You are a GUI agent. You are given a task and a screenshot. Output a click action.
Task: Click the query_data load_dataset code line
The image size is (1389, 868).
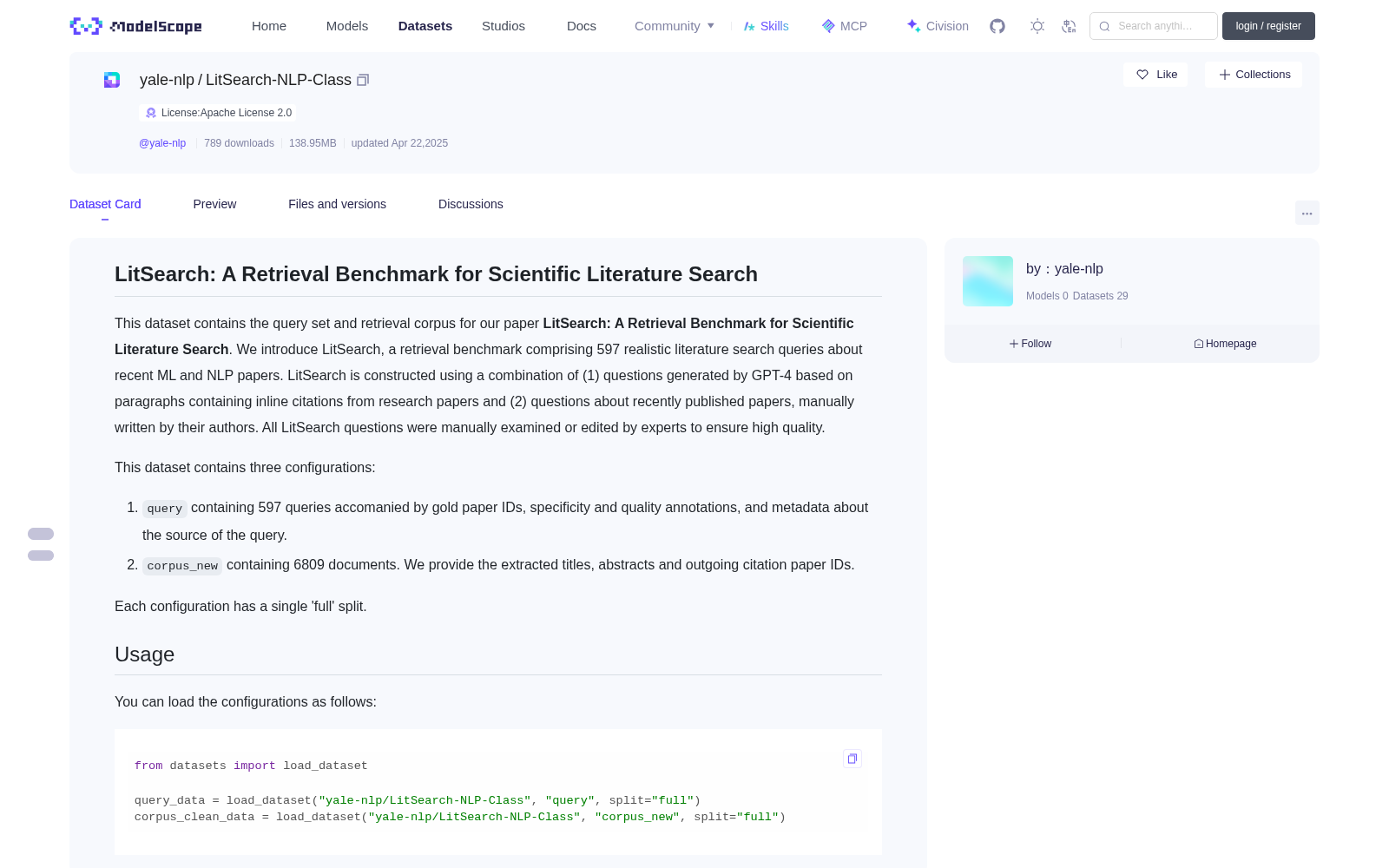pyautogui.click(x=418, y=800)
